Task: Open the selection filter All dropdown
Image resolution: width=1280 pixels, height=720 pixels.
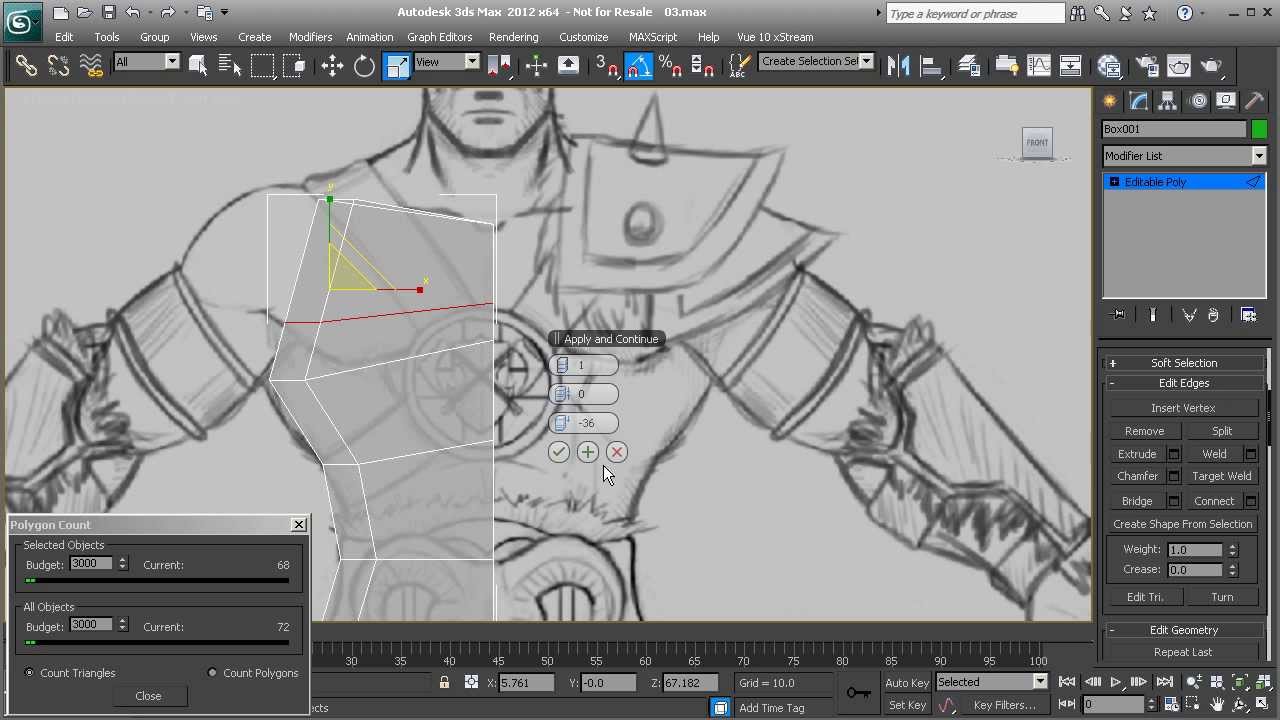Action: pyautogui.click(x=146, y=62)
